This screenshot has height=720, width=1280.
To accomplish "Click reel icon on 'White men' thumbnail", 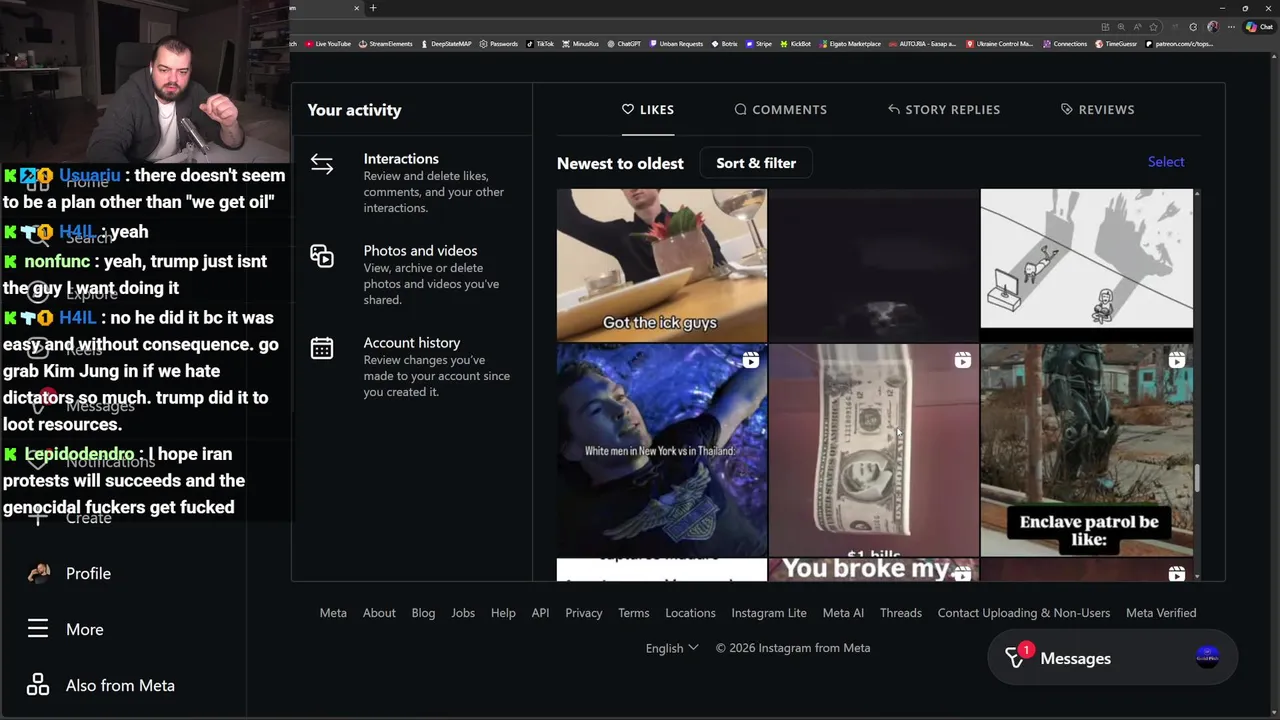I will (x=751, y=360).
